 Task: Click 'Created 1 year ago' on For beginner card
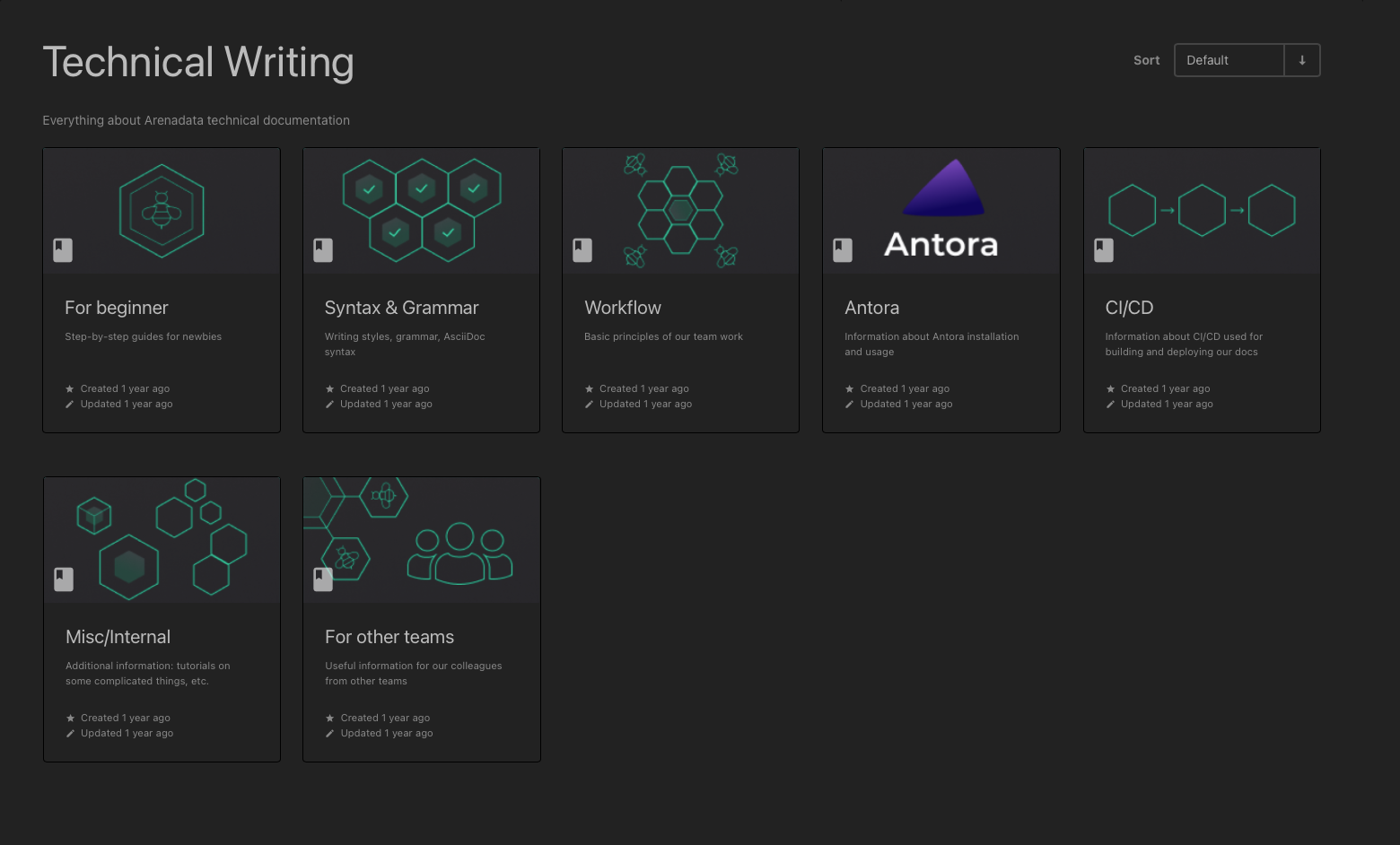[x=125, y=389]
